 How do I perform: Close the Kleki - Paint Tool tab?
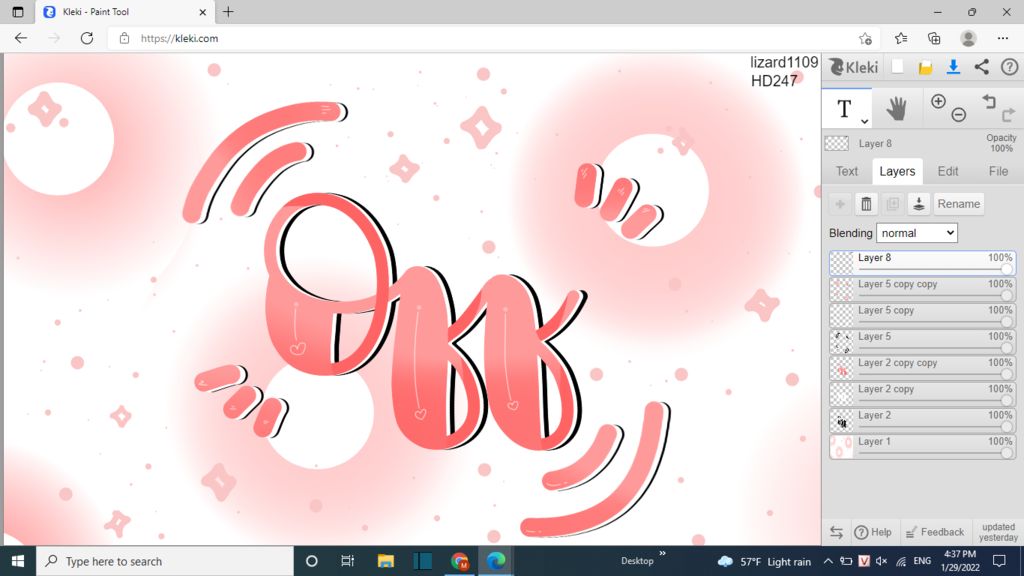202,12
